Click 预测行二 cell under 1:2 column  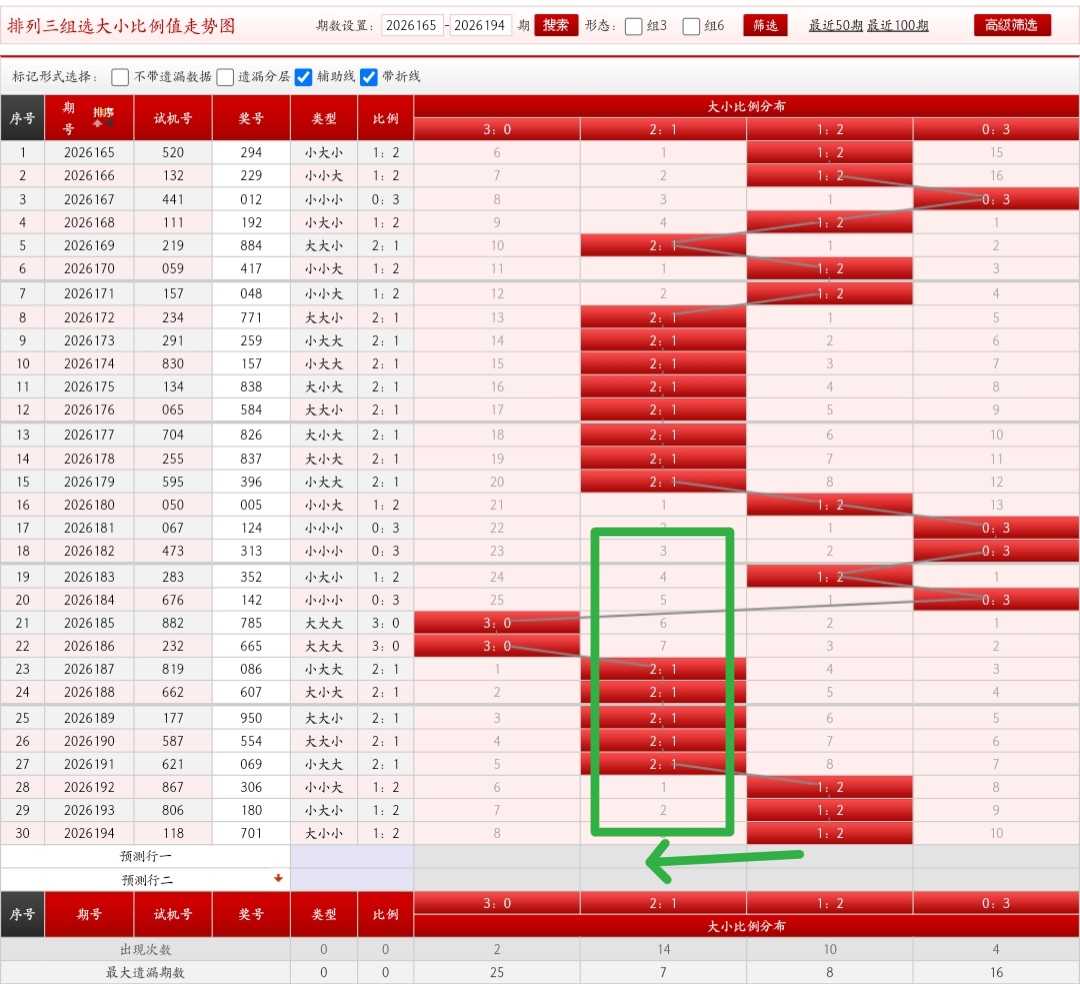829,879
